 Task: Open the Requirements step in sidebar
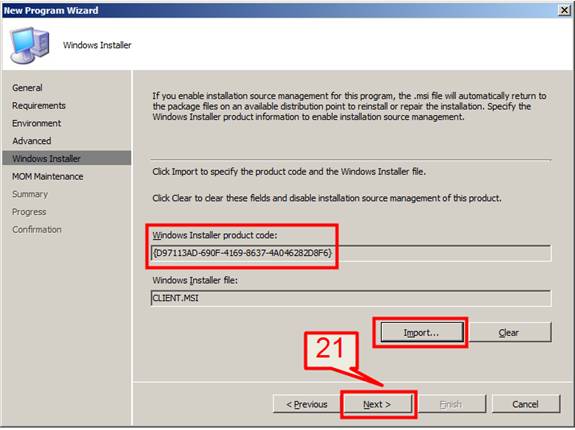point(39,106)
